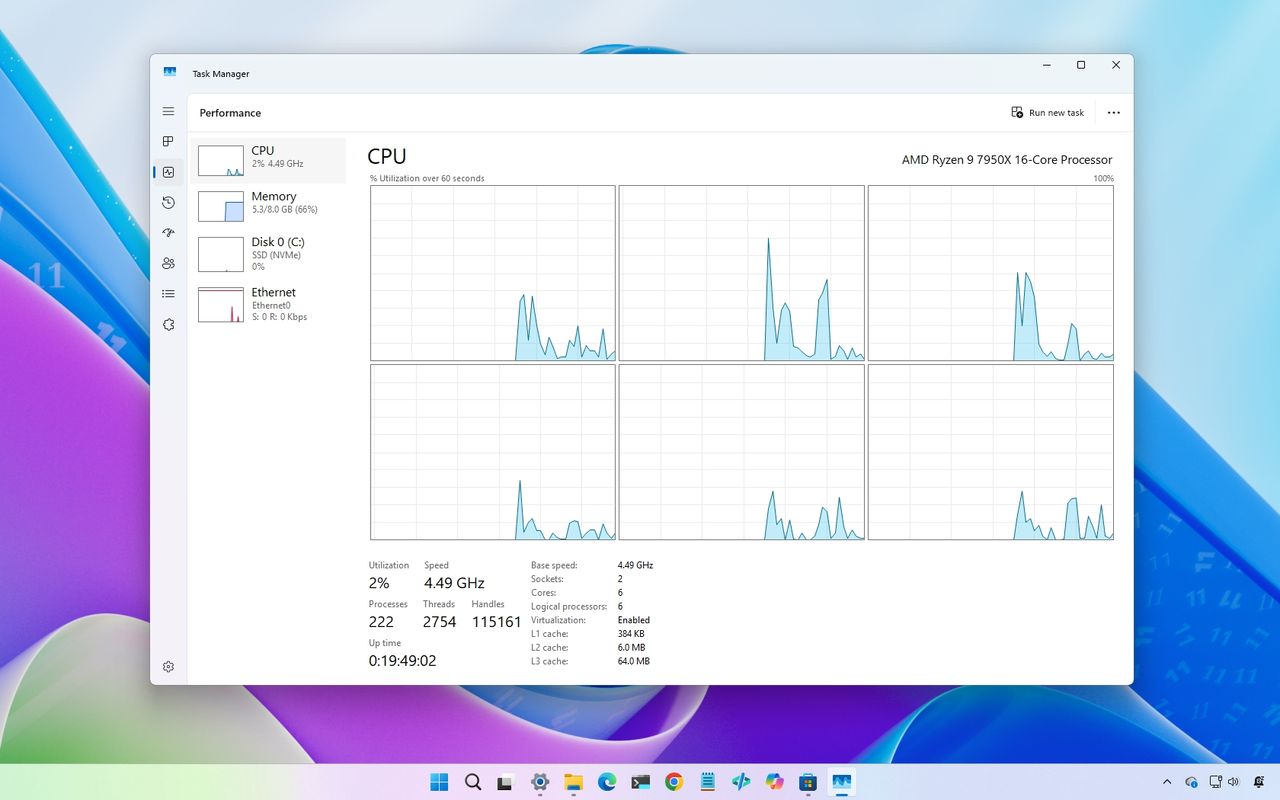Click the L1 cache 384 KB value
1280x800 pixels.
tap(631, 634)
